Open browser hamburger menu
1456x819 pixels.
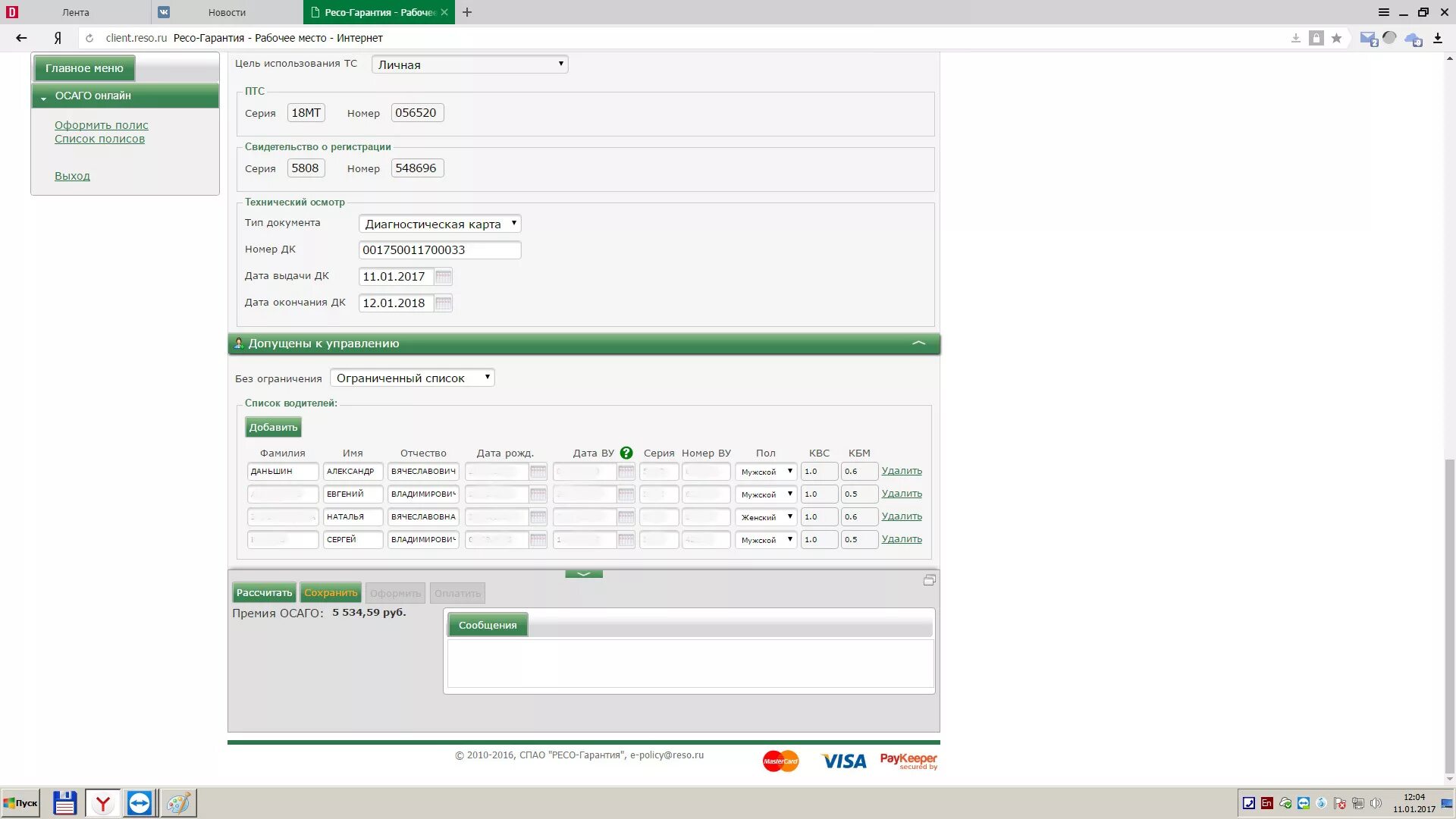(x=1383, y=12)
